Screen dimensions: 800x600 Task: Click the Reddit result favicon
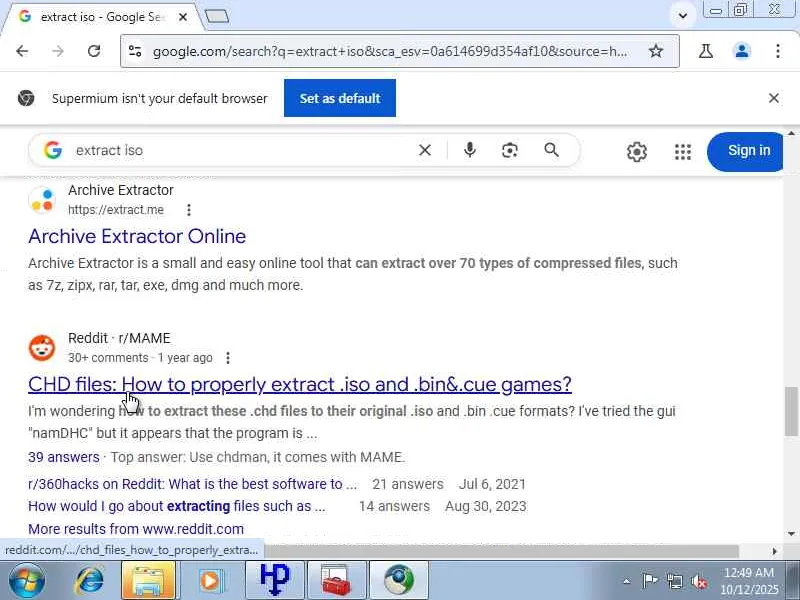(x=42, y=347)
